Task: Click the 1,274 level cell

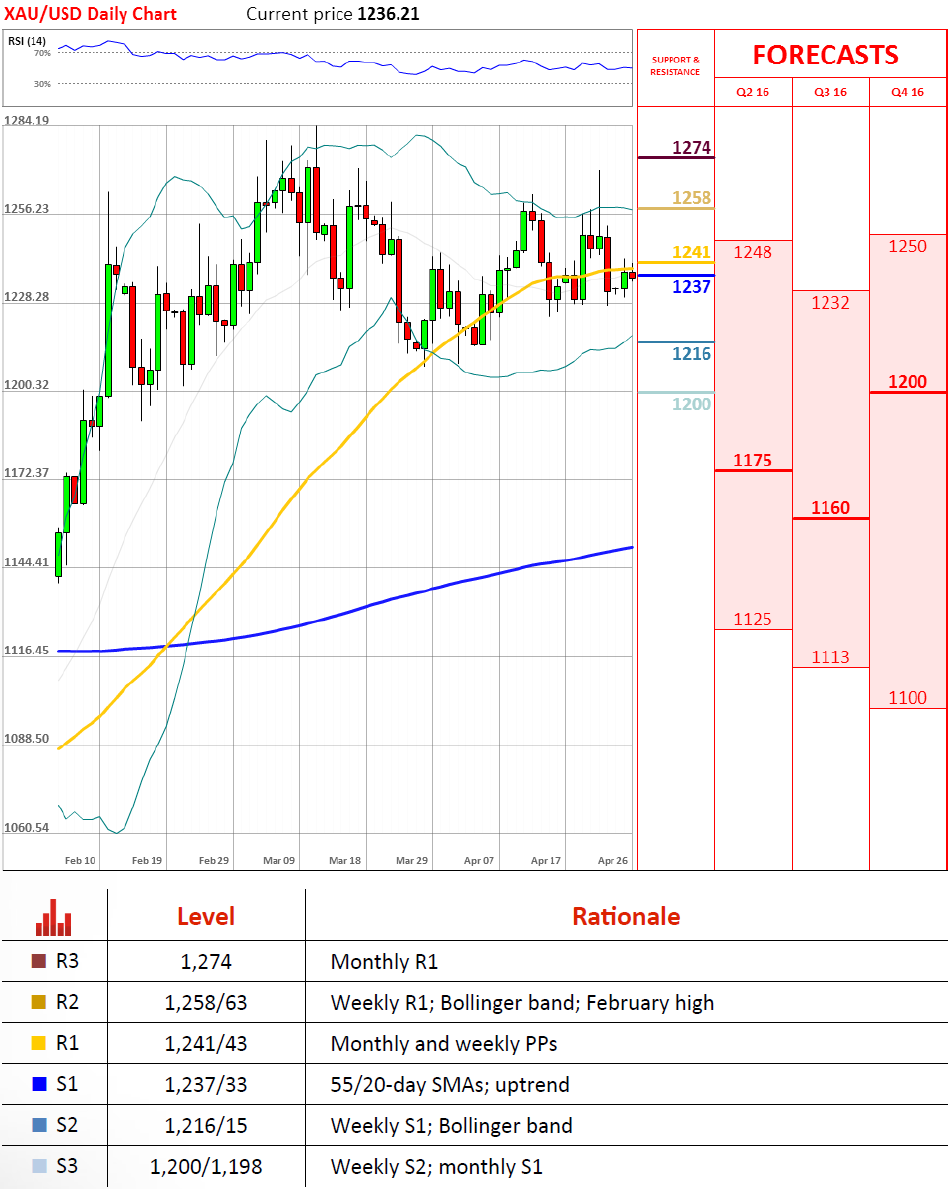Action: click(x=206, y=962)
